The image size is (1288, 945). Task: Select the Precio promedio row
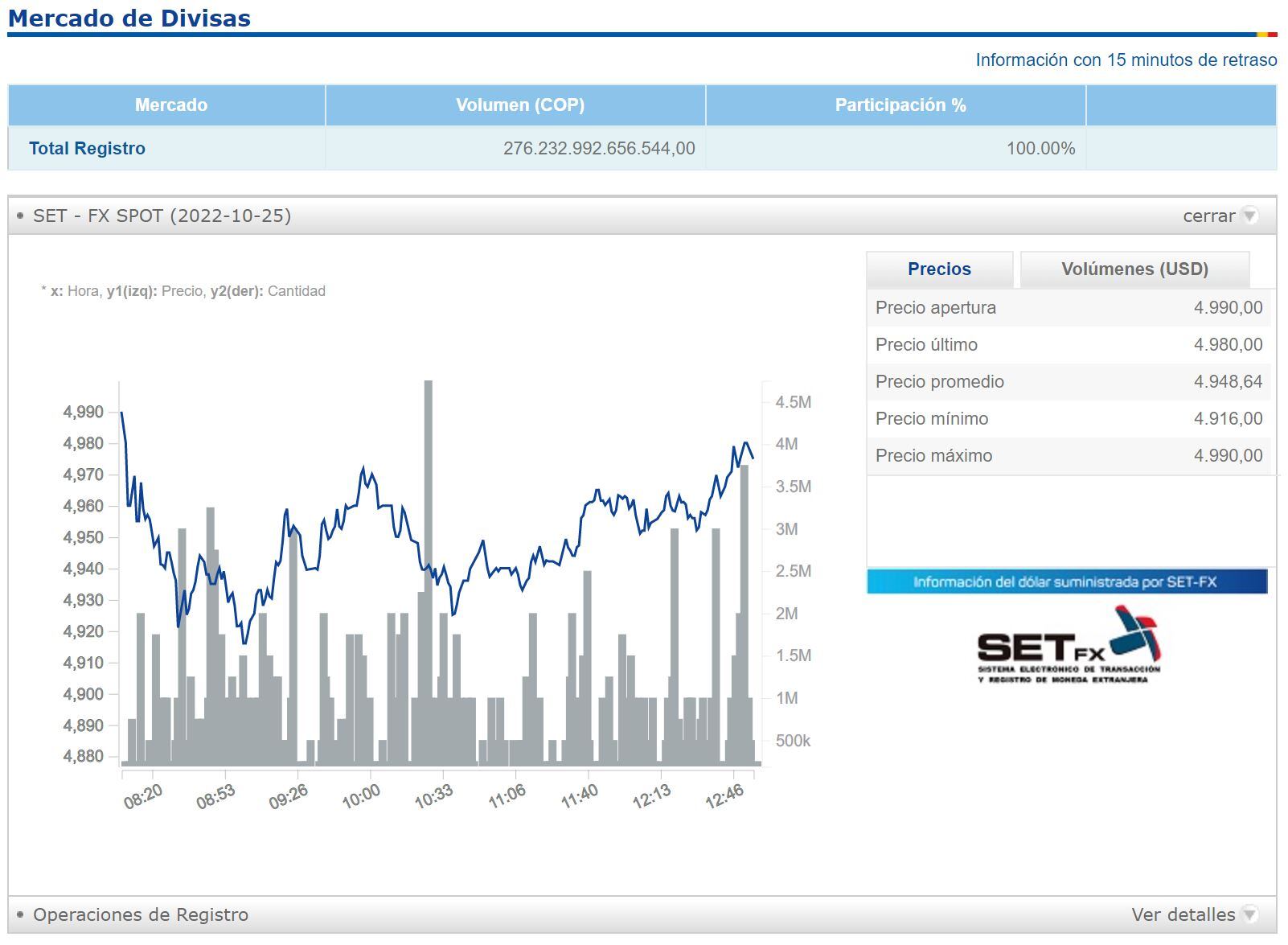[x=1069, y=382]
